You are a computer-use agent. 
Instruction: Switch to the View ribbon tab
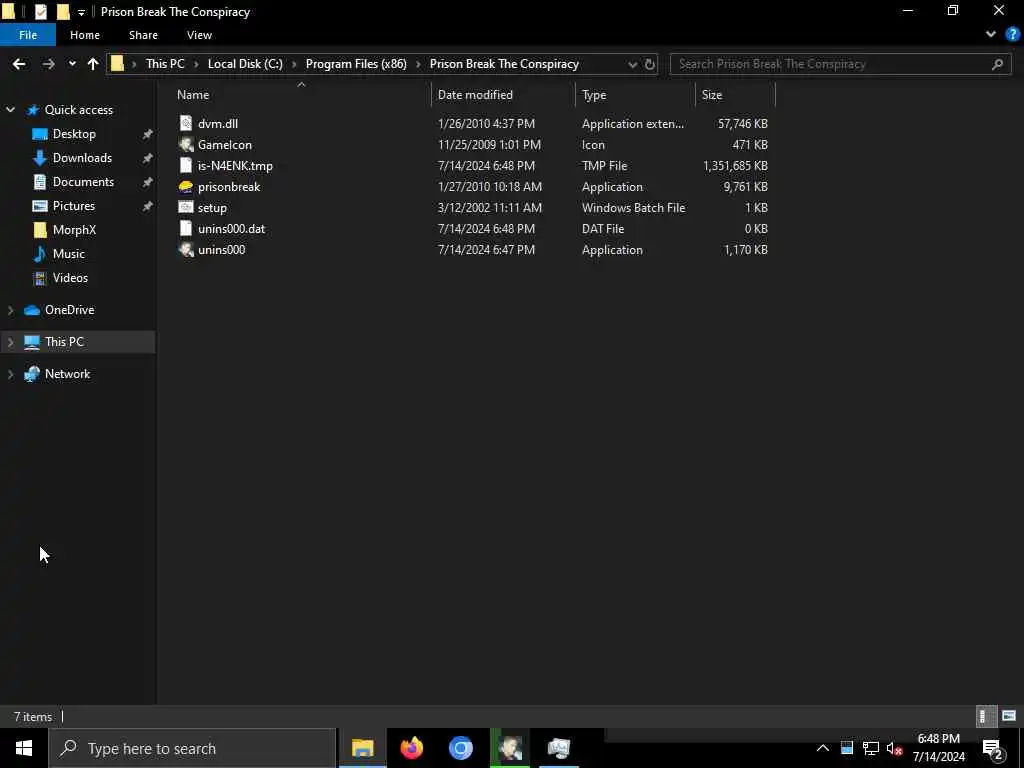click(199, 35)
